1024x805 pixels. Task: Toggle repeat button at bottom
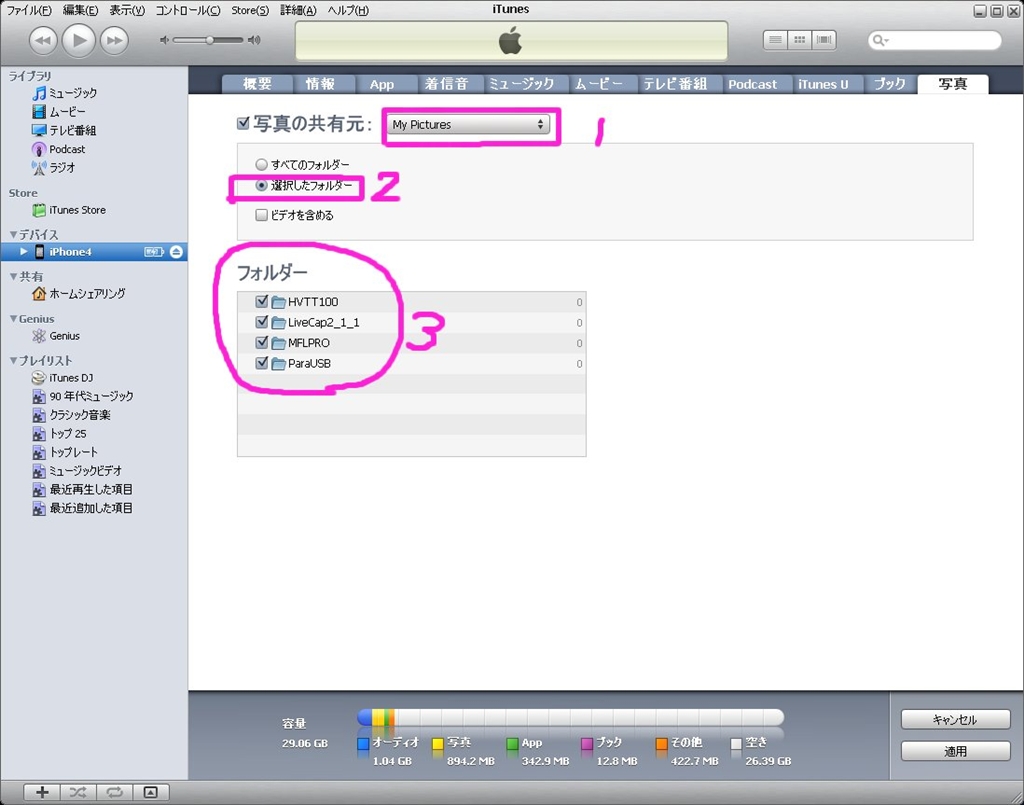pyautogui.click(x=114, y=793)
